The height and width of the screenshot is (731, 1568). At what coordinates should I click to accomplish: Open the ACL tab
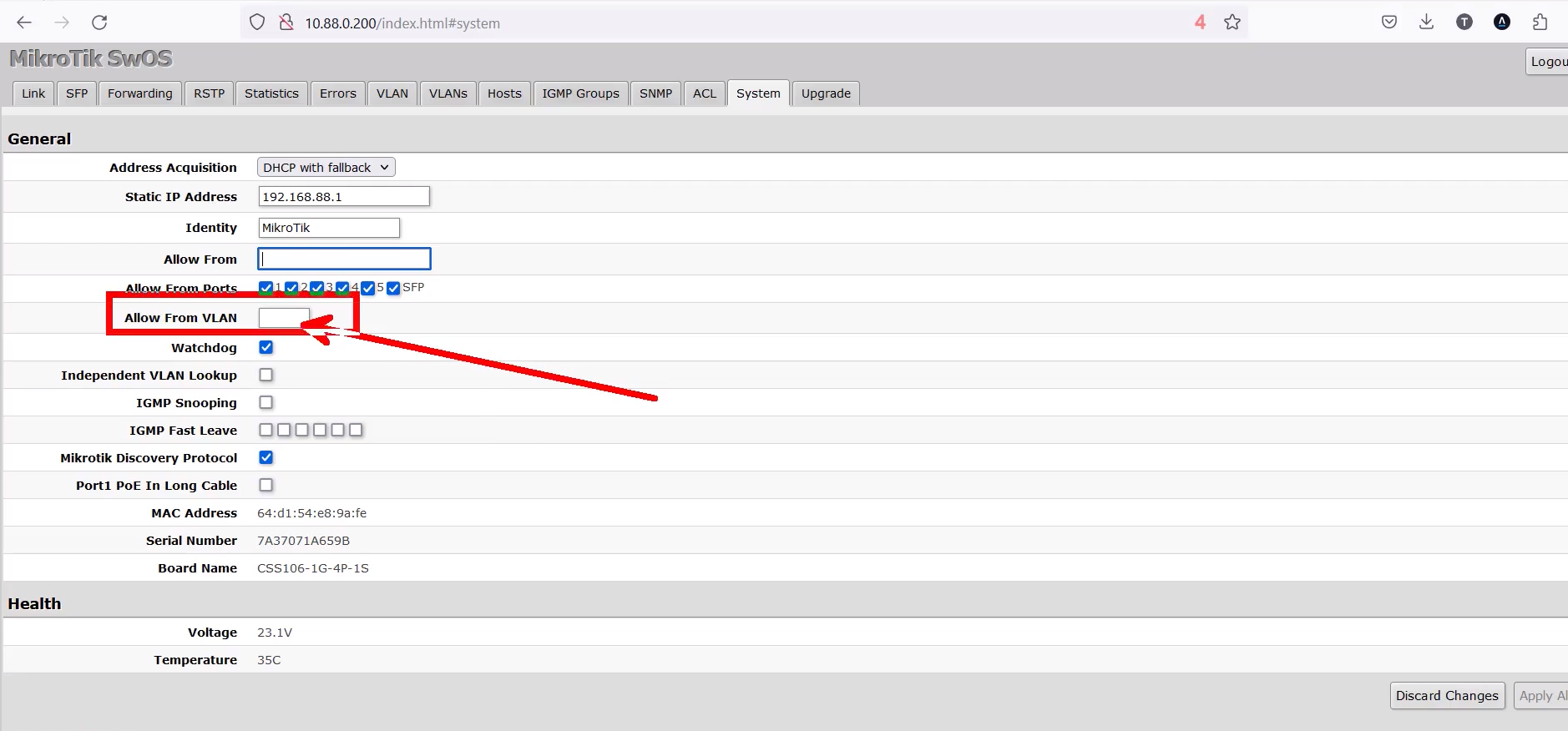(705, 93)
